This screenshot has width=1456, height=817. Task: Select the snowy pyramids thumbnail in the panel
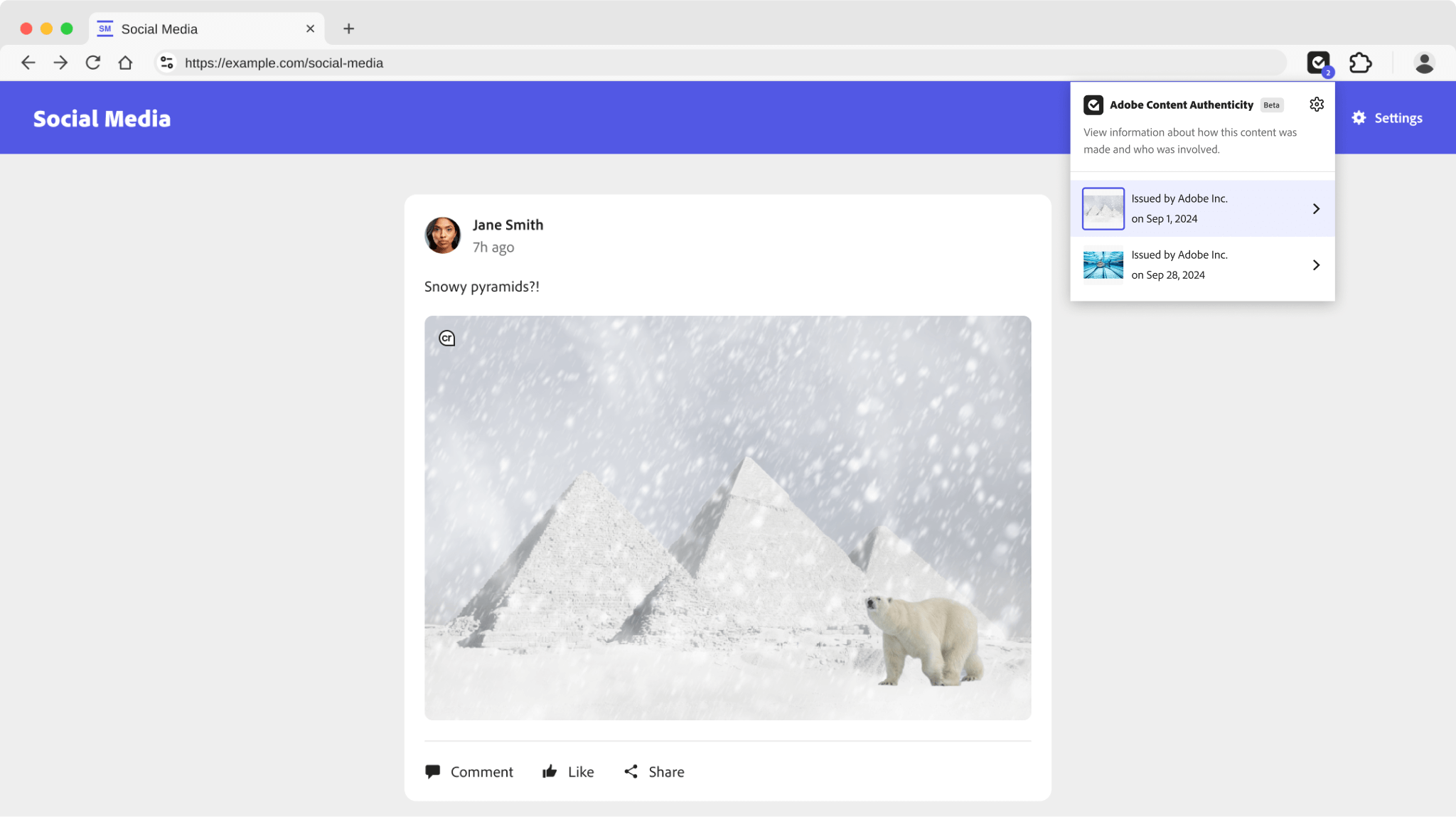[x=1103, y=208]
